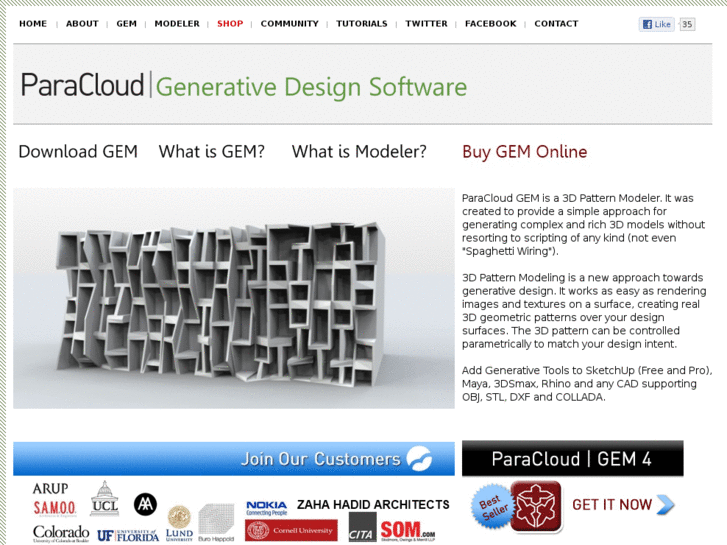The width and height of the screenshot is (727, 545).
Task: Click the Facebook Like button
Action: 657,24
